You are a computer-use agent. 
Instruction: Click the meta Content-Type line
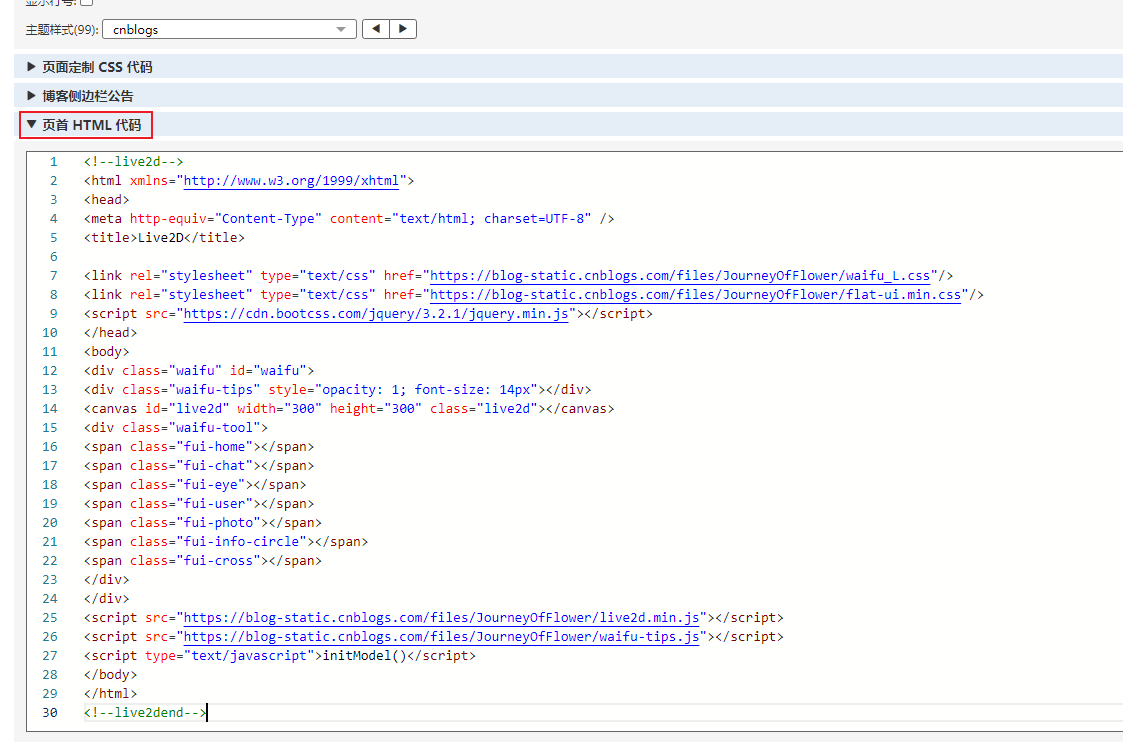point(349,218)
